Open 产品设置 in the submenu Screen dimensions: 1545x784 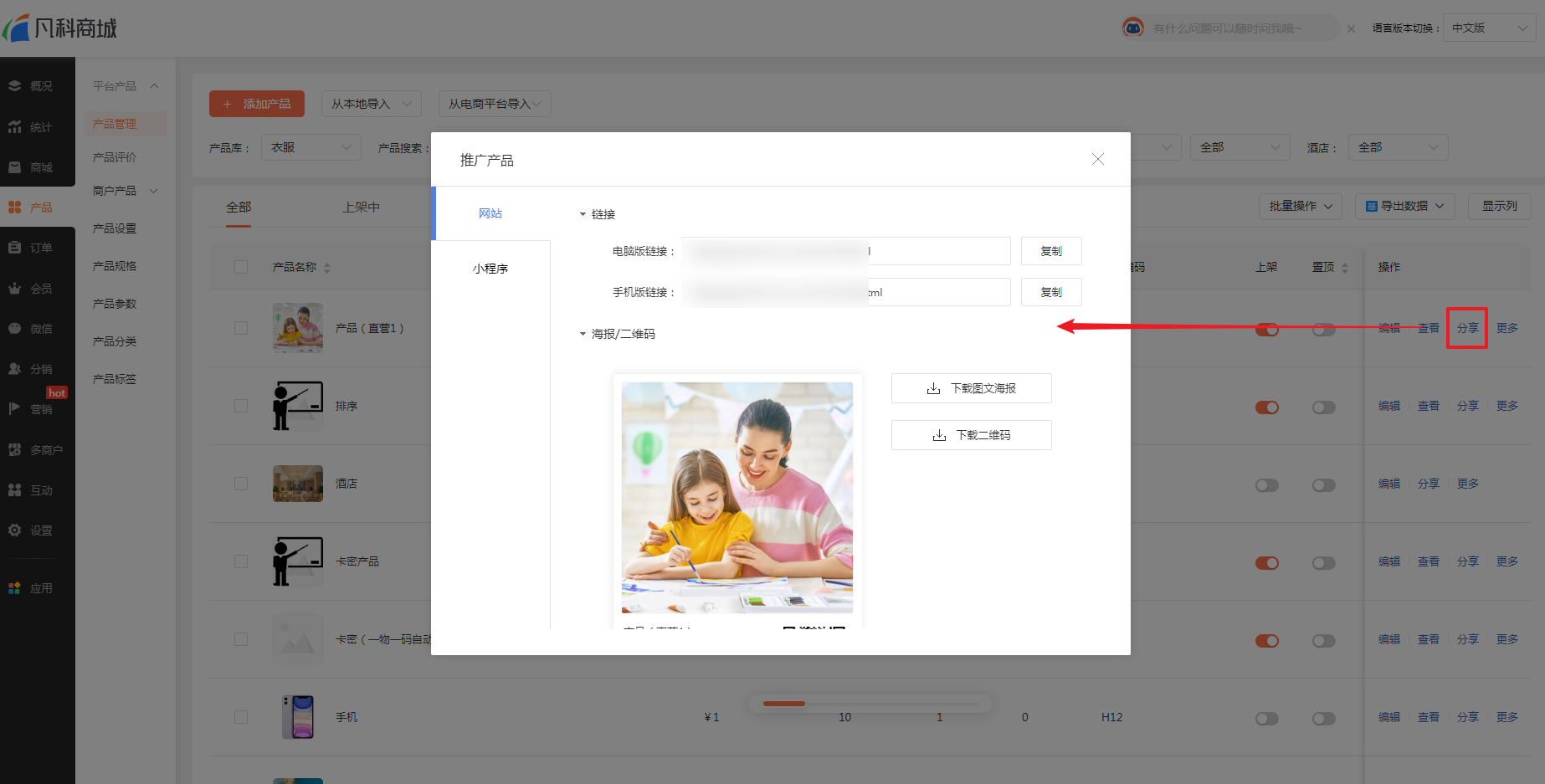(115, 228)
